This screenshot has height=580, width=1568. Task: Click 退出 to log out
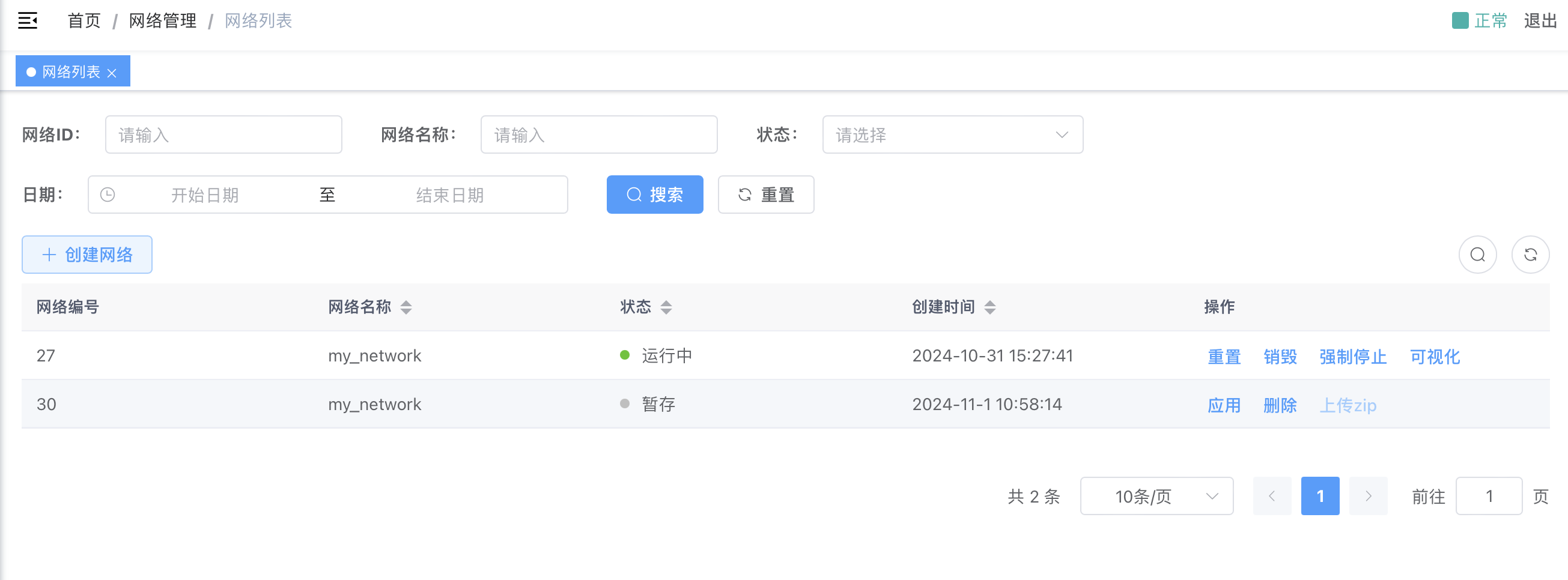(1540, 20)
